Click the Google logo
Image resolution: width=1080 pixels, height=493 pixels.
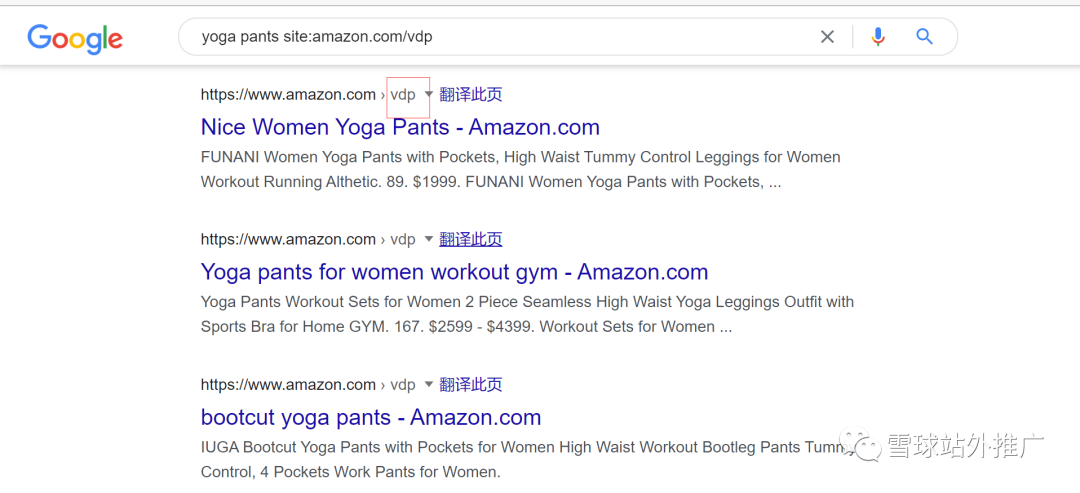point(75,39)
